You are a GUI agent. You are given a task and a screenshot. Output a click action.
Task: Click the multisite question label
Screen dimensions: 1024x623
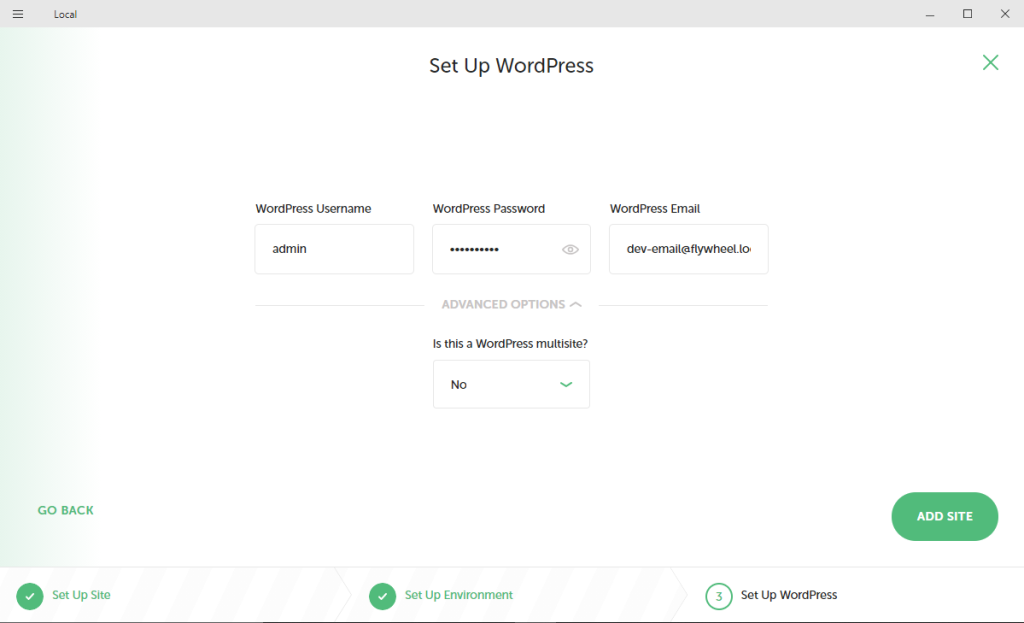click(510, 343)
